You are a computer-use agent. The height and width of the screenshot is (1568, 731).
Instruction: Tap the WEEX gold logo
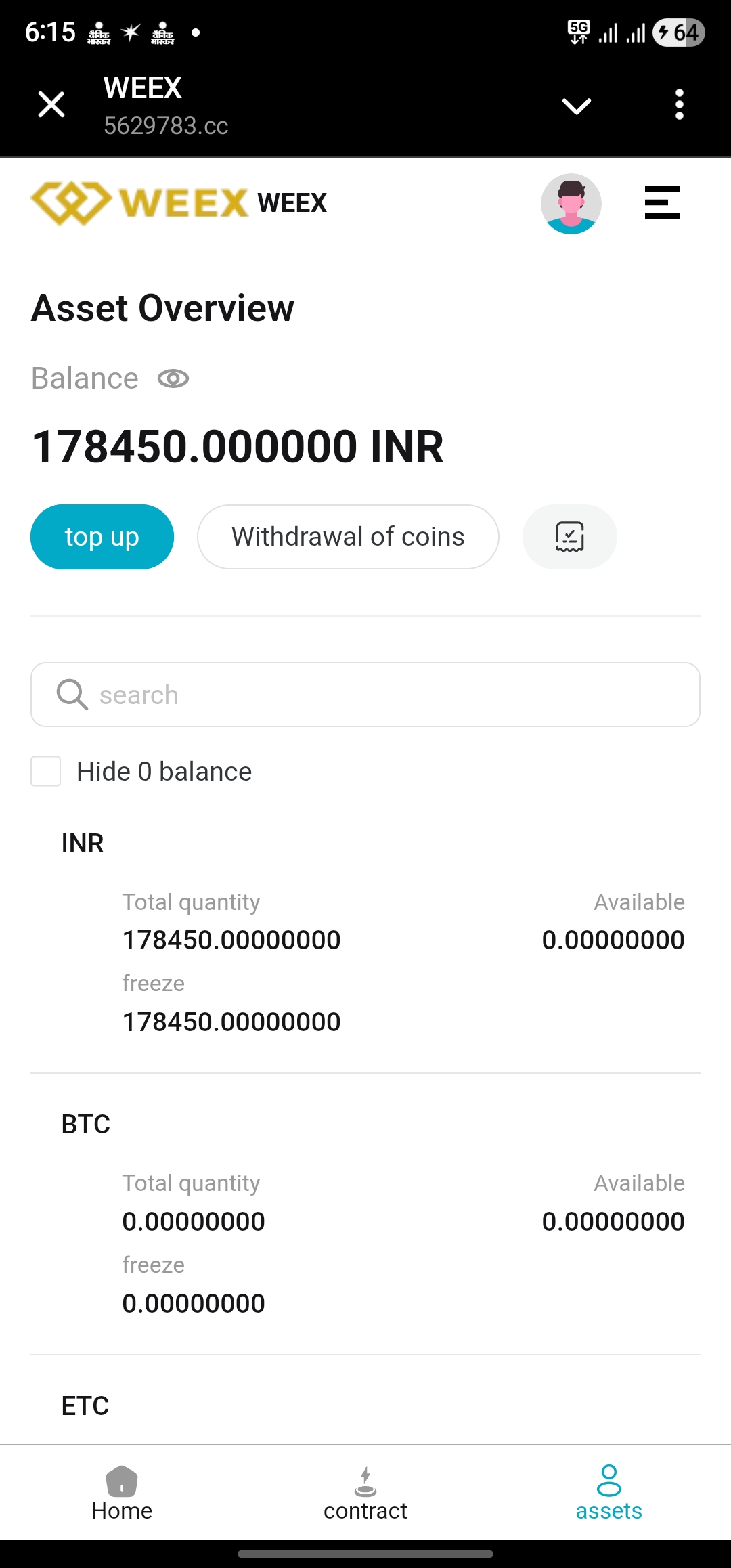tap(139, 203)
